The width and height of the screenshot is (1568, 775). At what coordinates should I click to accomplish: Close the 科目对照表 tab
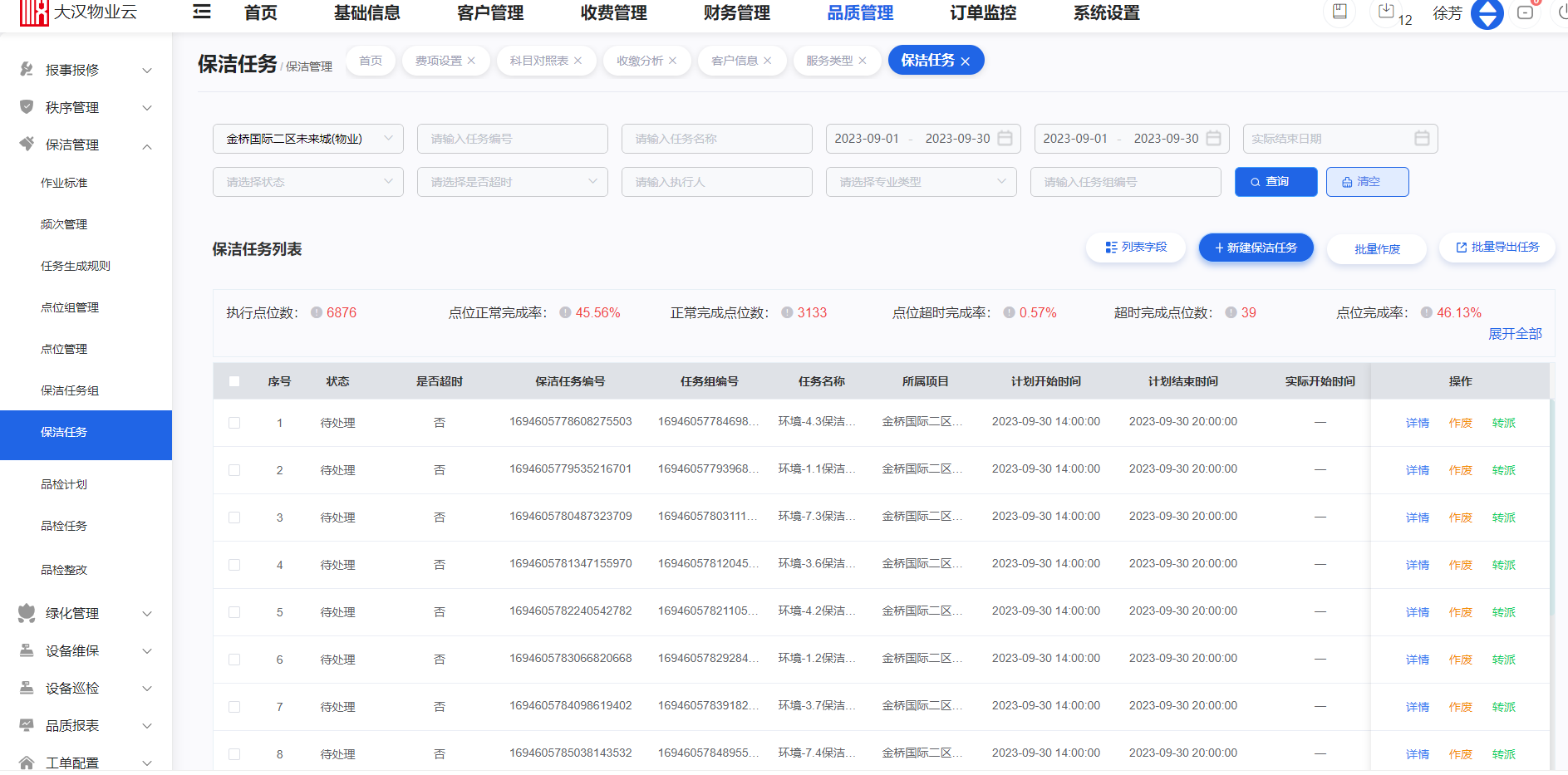pyautogui.click(x=578, y=61)
